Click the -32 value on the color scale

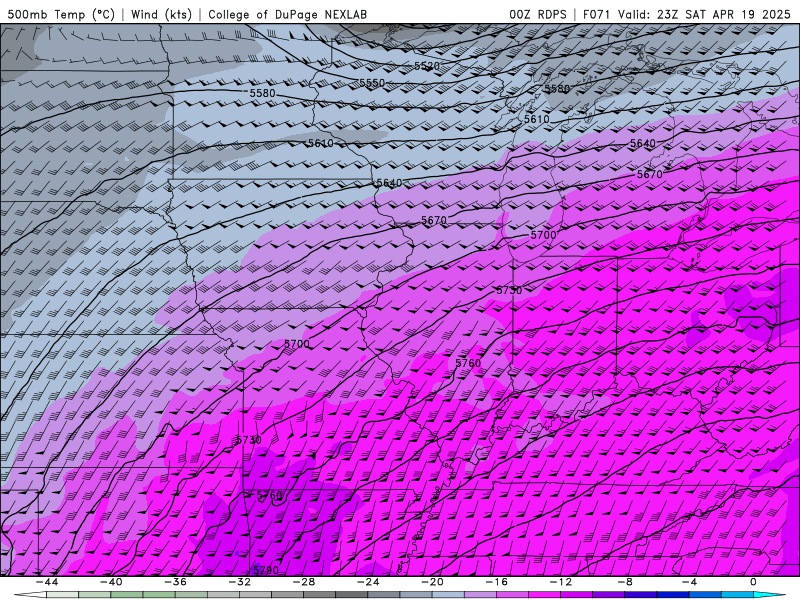[x=239, y=582]
